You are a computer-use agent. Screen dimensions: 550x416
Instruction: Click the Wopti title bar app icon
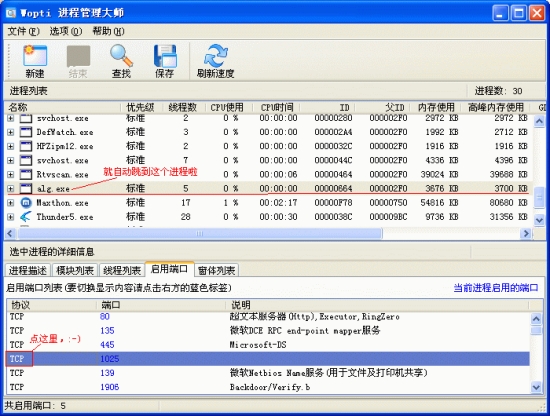coord(11,13)
